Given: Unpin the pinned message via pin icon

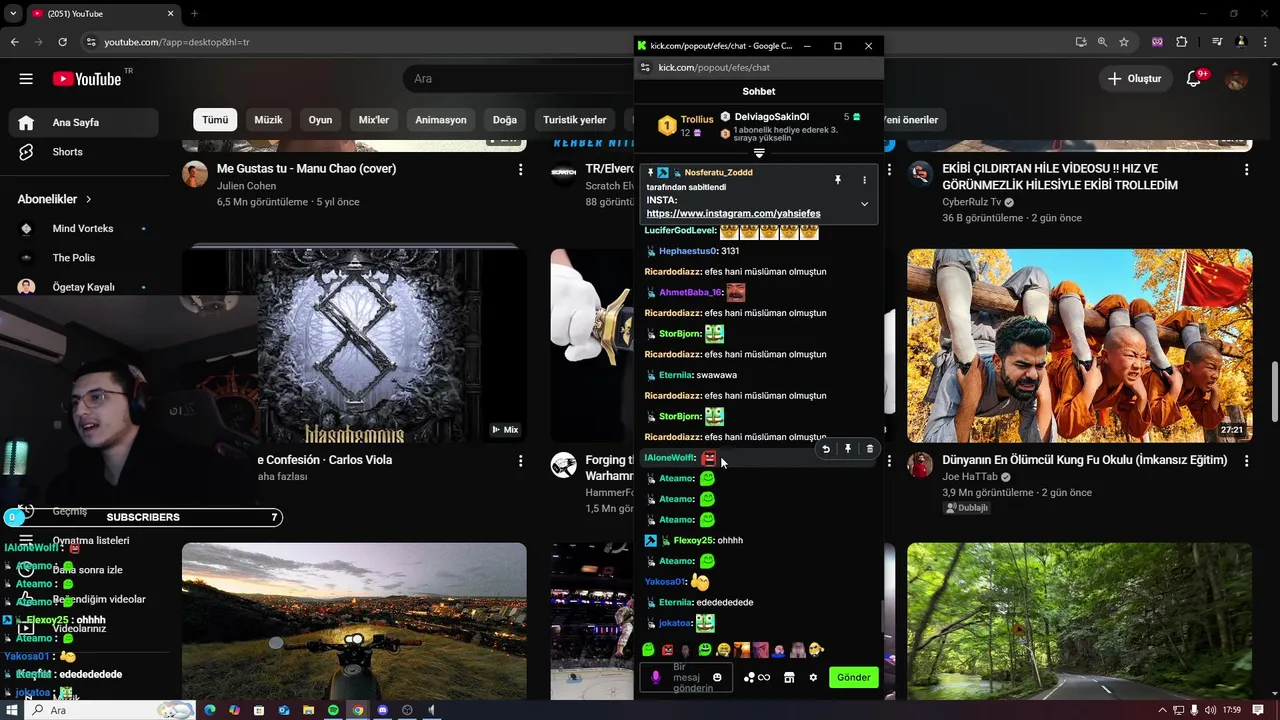Looking at the screenshot, I should (838, 180).
